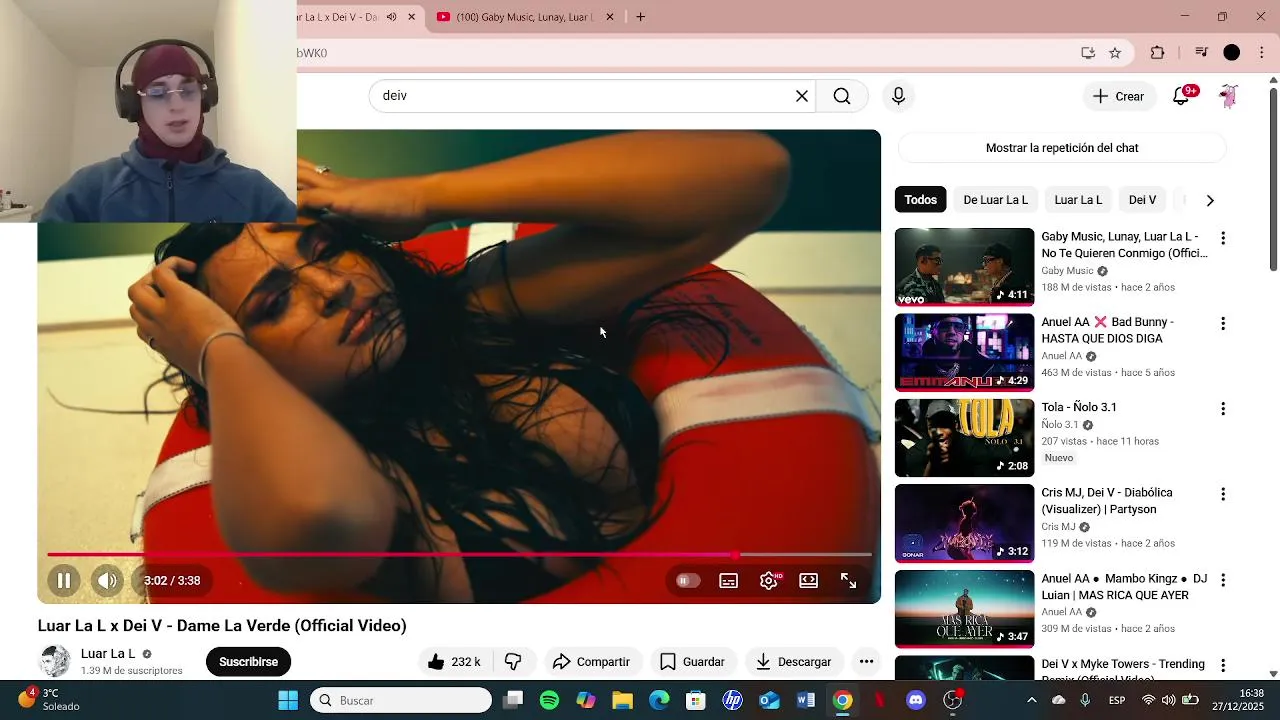
Task: Show more filter chips with the arrow
Action: pyautogui.click(x=1210, y=200)
